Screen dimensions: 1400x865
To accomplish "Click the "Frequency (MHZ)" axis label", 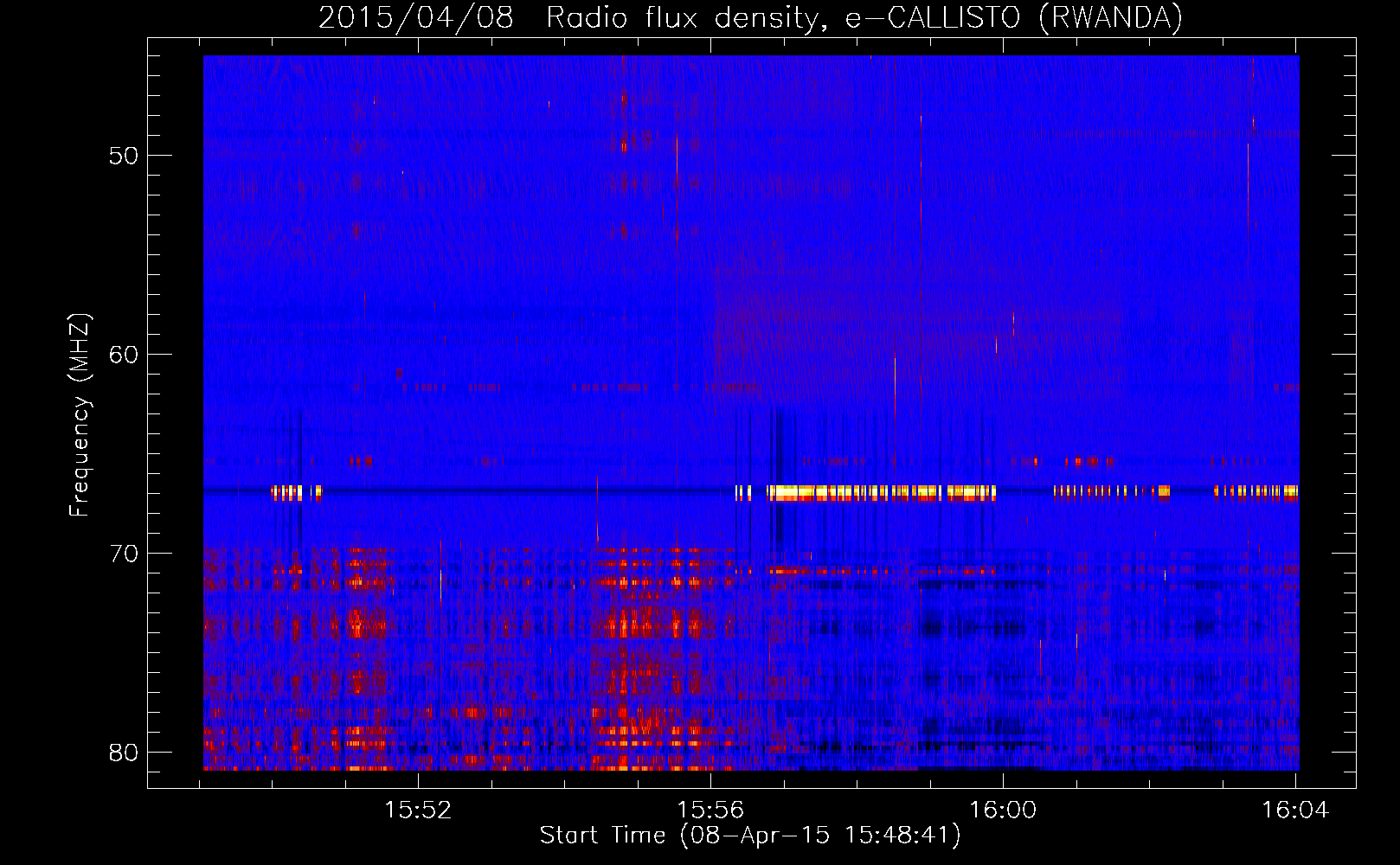I will click(x=79, y=415).
